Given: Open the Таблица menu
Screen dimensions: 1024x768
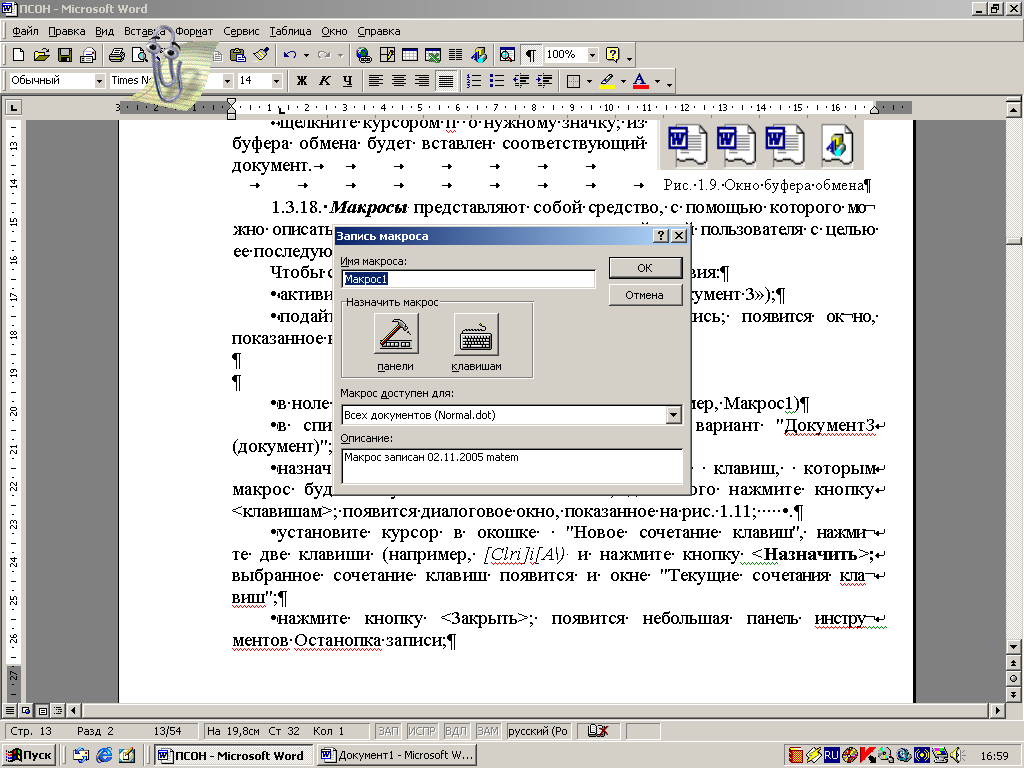Looking at the screenshot, I should (290, 31).
